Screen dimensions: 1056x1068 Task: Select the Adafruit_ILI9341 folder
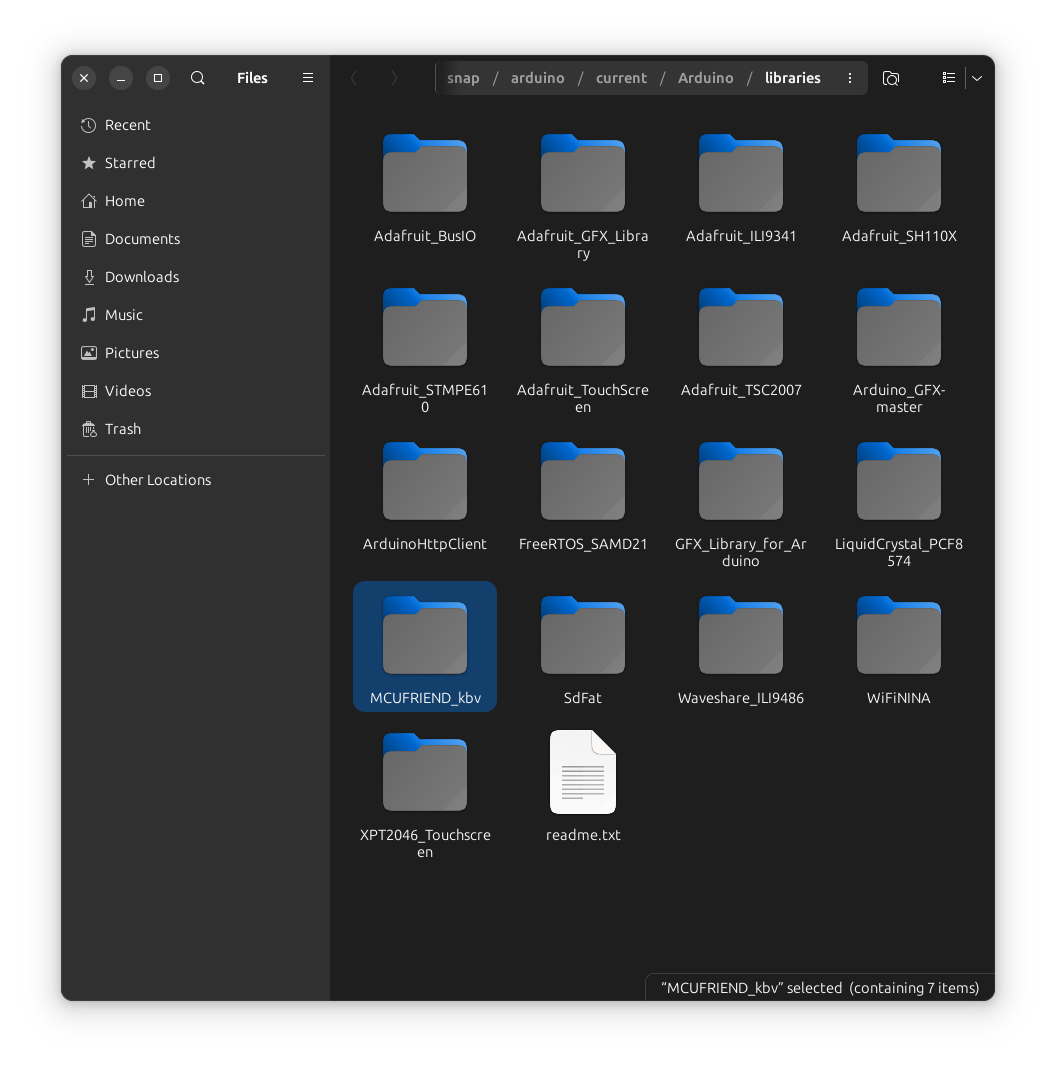(741, 189)
